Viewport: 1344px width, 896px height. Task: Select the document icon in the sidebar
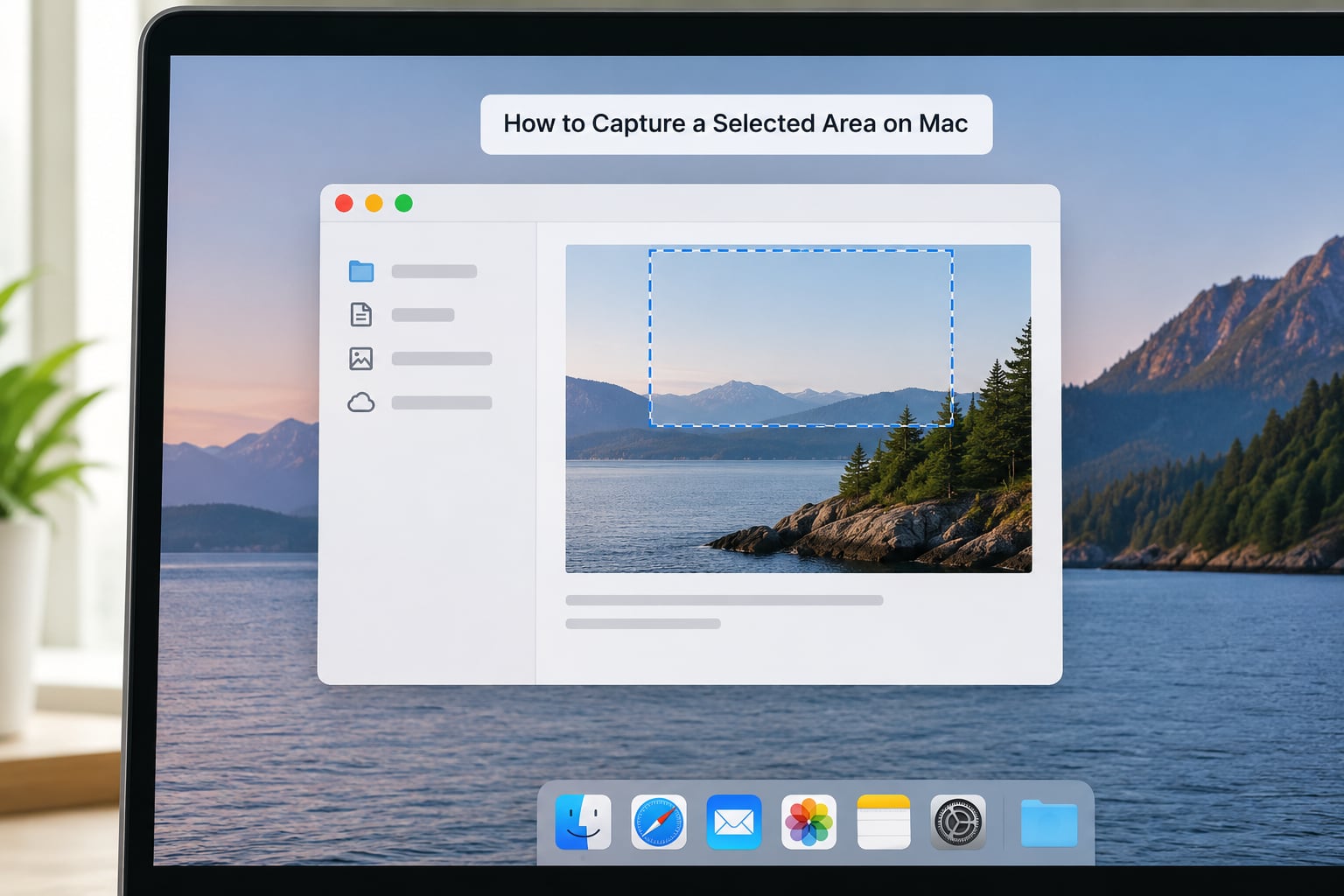point(361,315)
